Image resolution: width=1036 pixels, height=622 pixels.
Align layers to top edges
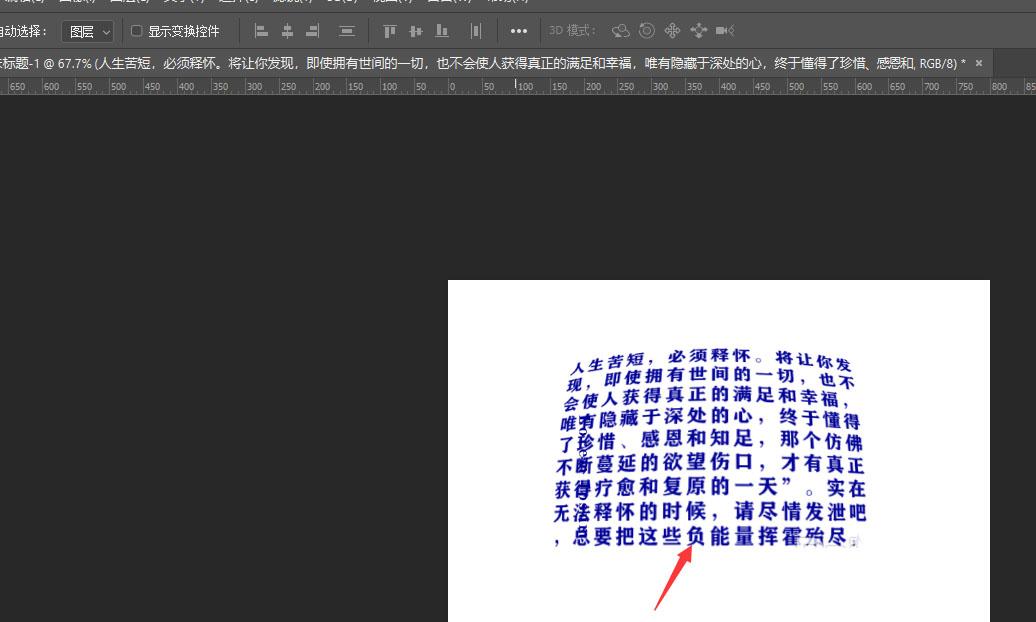click(390, 30)
